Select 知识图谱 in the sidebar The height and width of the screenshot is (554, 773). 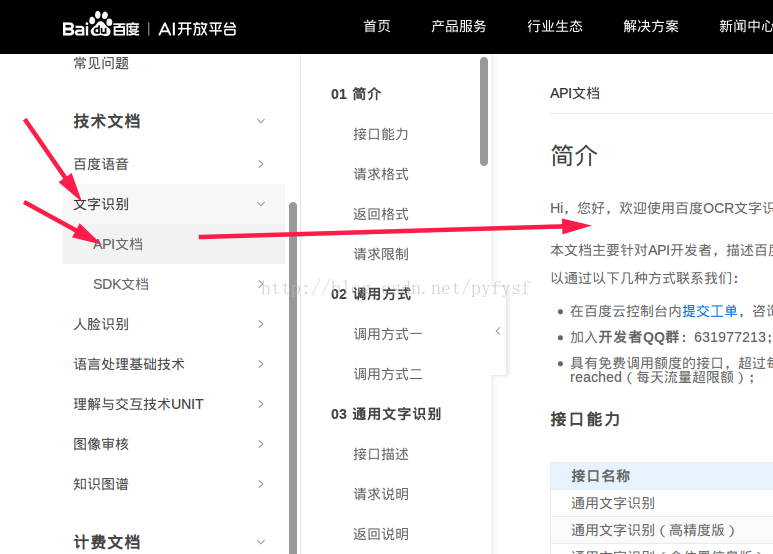(x=101, y=484)
